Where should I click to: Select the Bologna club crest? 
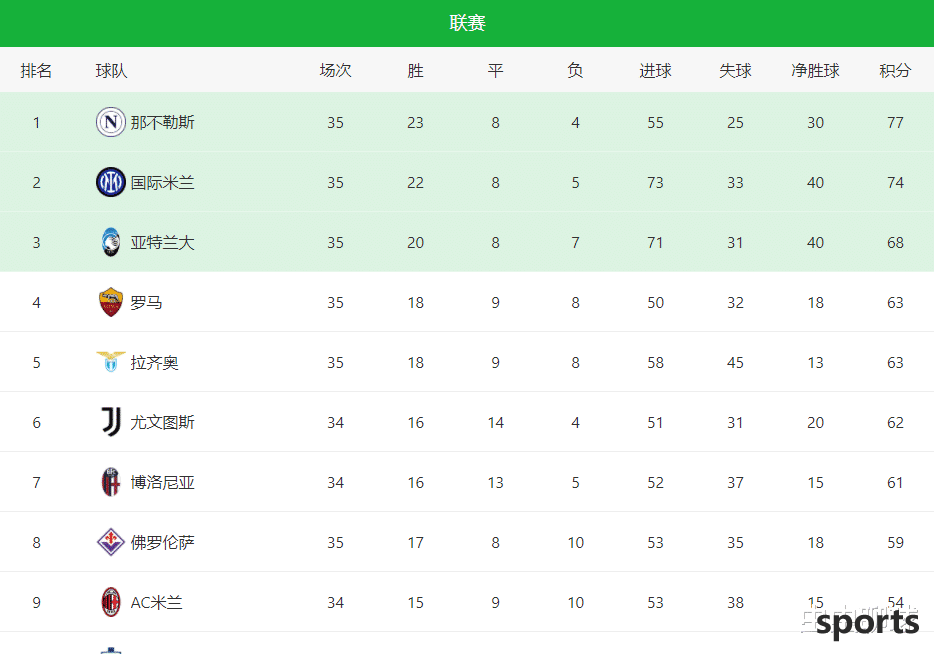click(111, 482)
